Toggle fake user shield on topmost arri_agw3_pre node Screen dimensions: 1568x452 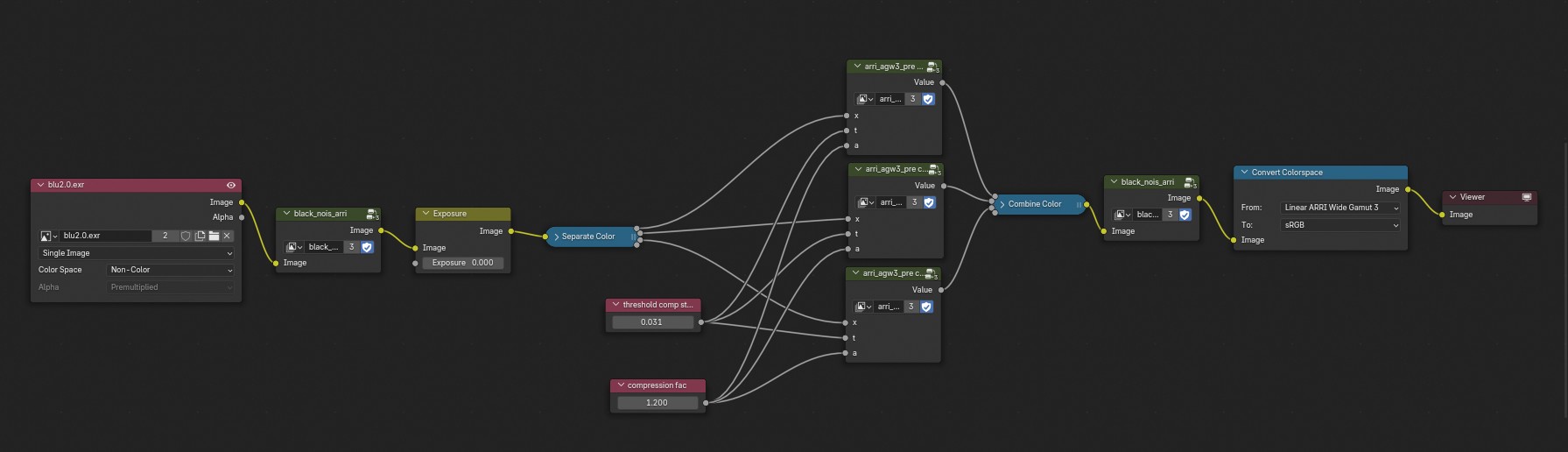(x=928, y=99)
